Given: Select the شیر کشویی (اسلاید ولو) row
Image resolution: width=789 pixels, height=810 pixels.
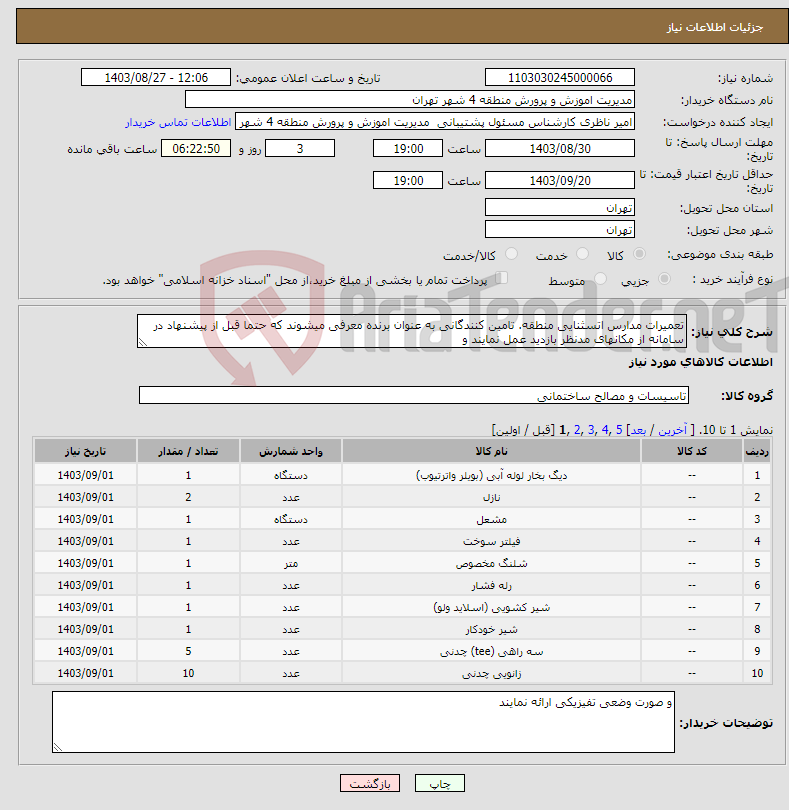Looking at the screenshot, I should pyautogui.click(x=402, y=607).
